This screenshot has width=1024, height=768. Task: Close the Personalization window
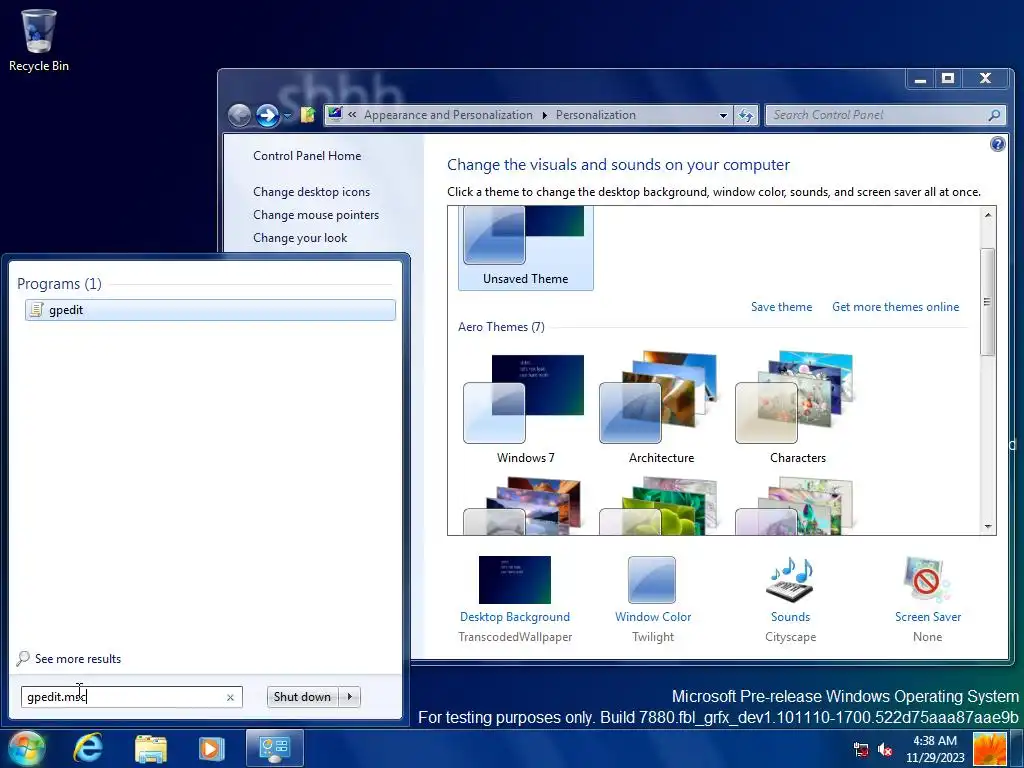click(x=985, y=79)
